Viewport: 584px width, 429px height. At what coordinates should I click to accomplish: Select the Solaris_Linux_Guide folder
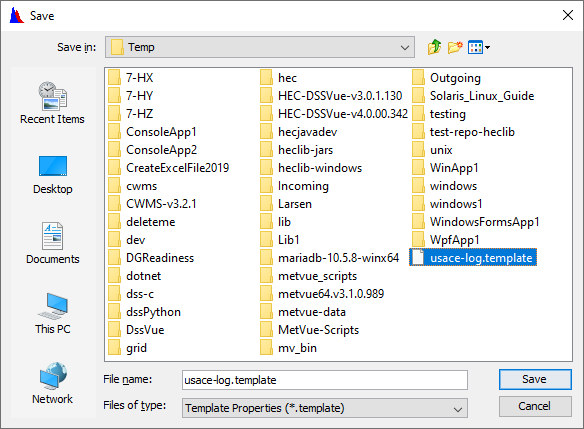point(473,96)
